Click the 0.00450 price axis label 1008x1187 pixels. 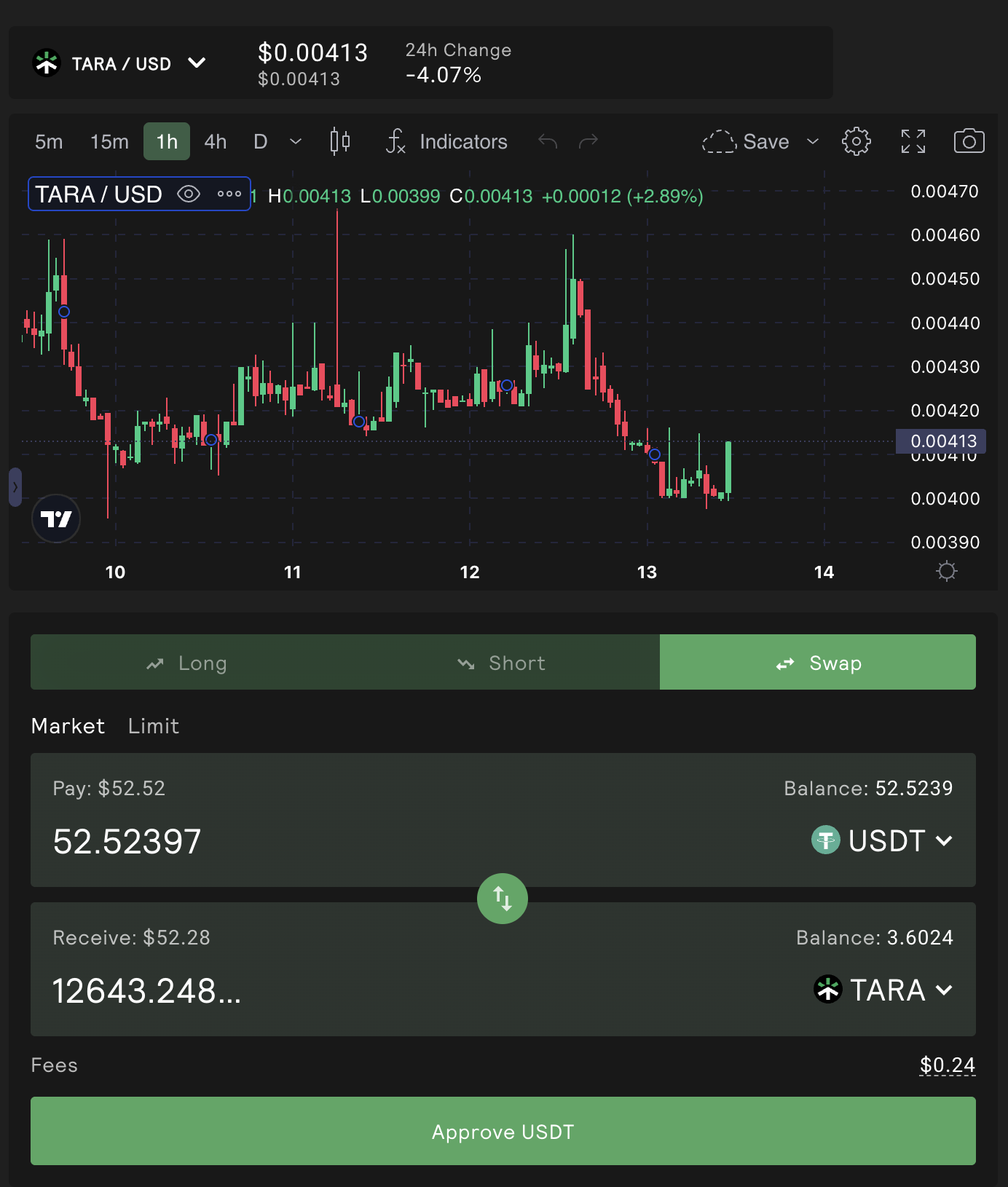click(x=945, y=279)
